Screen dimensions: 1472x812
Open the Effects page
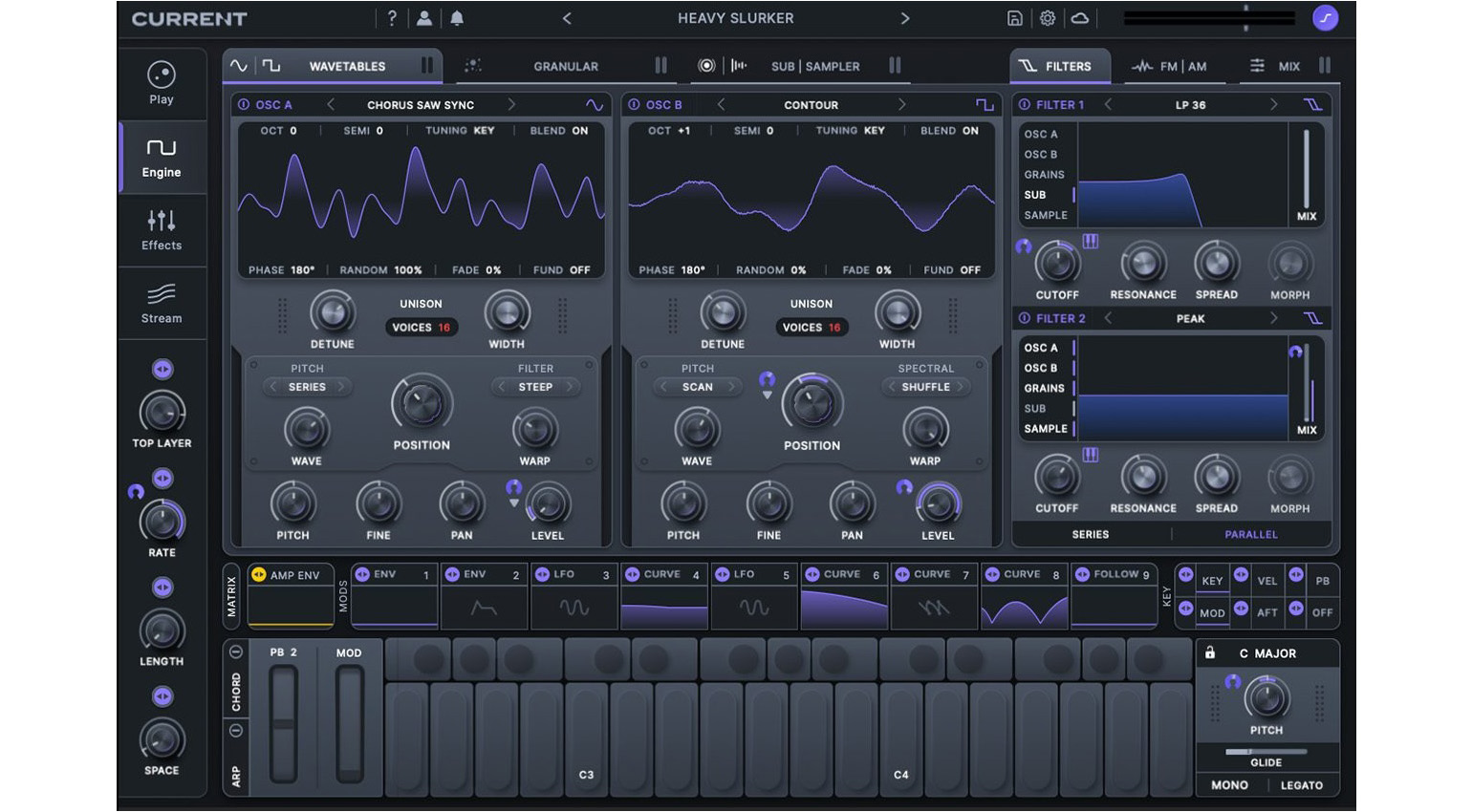[162, 230]
